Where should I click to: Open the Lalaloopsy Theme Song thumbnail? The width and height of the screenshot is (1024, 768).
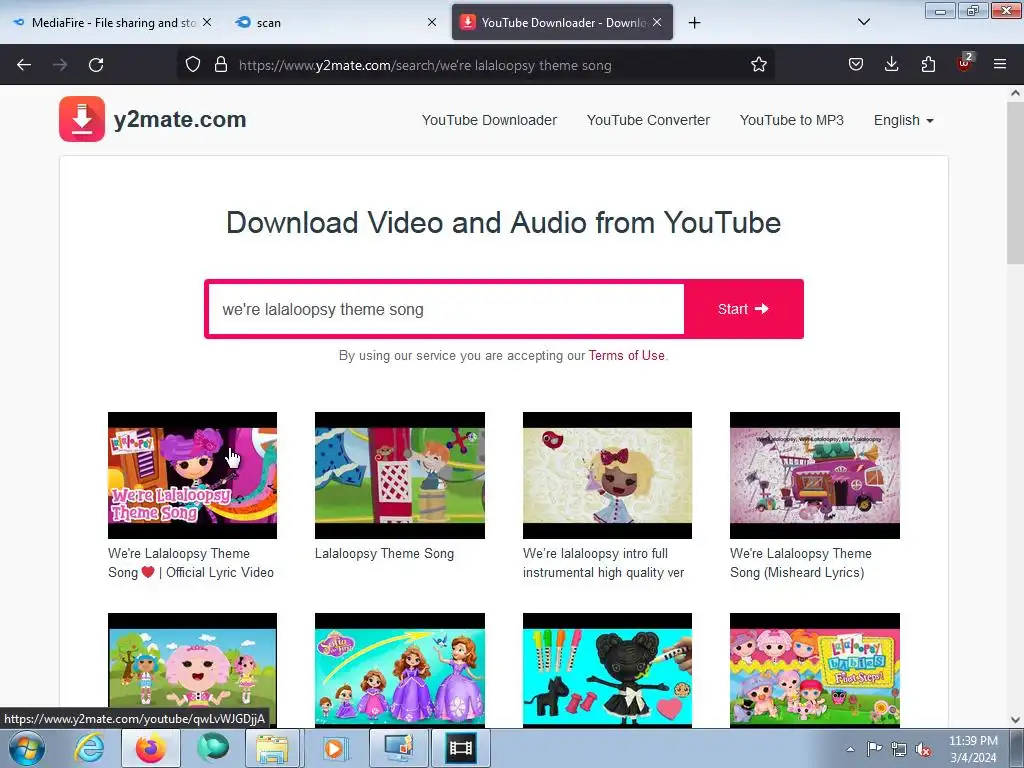coord(400,475)
